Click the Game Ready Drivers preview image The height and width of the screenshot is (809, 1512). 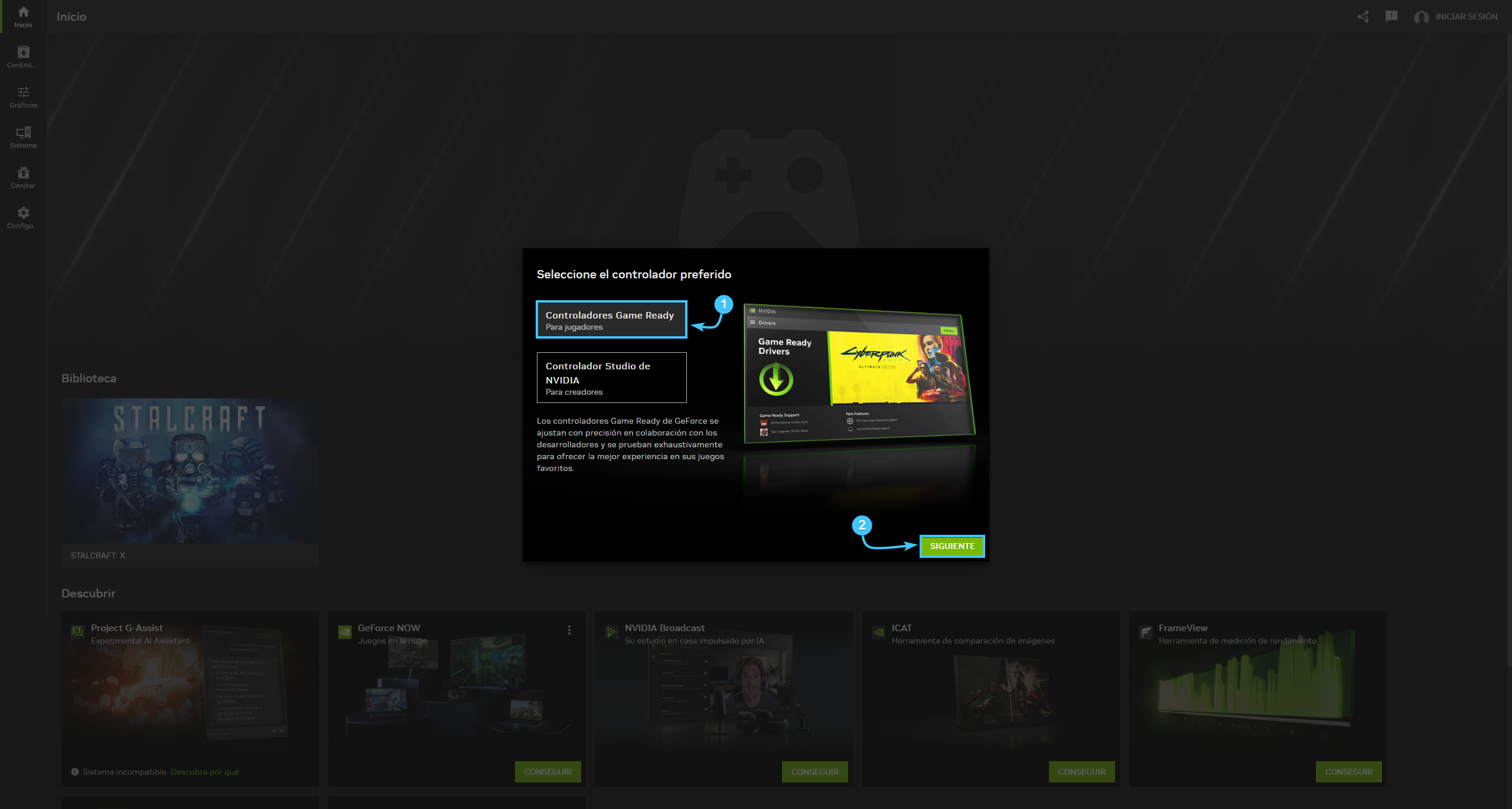click(859, 373)
